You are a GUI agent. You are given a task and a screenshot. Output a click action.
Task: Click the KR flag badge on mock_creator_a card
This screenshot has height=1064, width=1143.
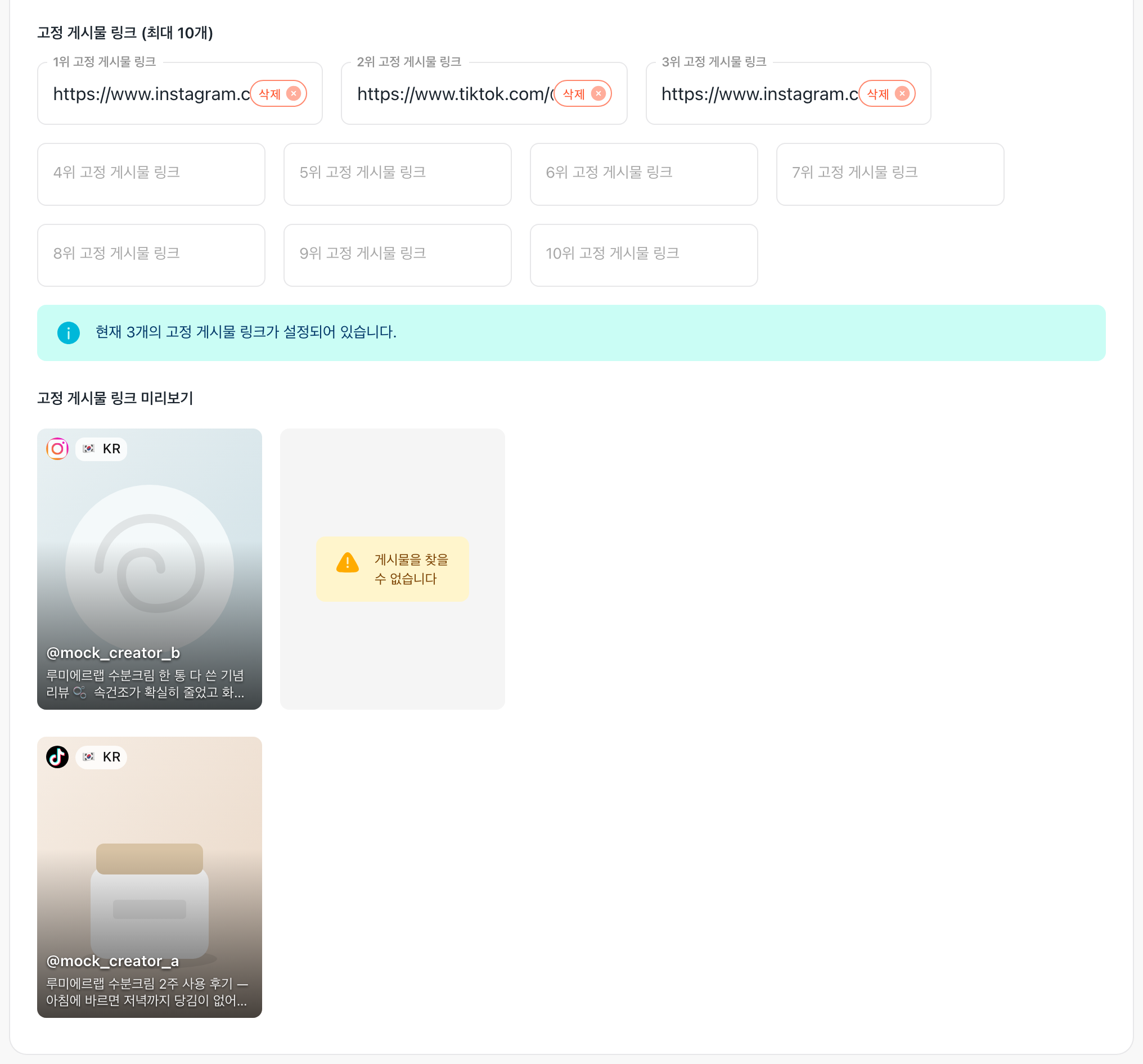(x=101, y=757)
